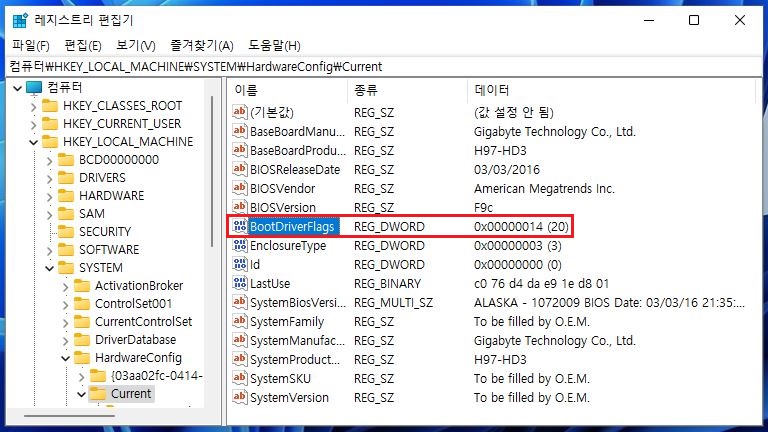The height and width of the screenshot is (432, 768).
Task: Click the SystemVersion string value icon
Action: pyautogui.click(x=240, y=397)
